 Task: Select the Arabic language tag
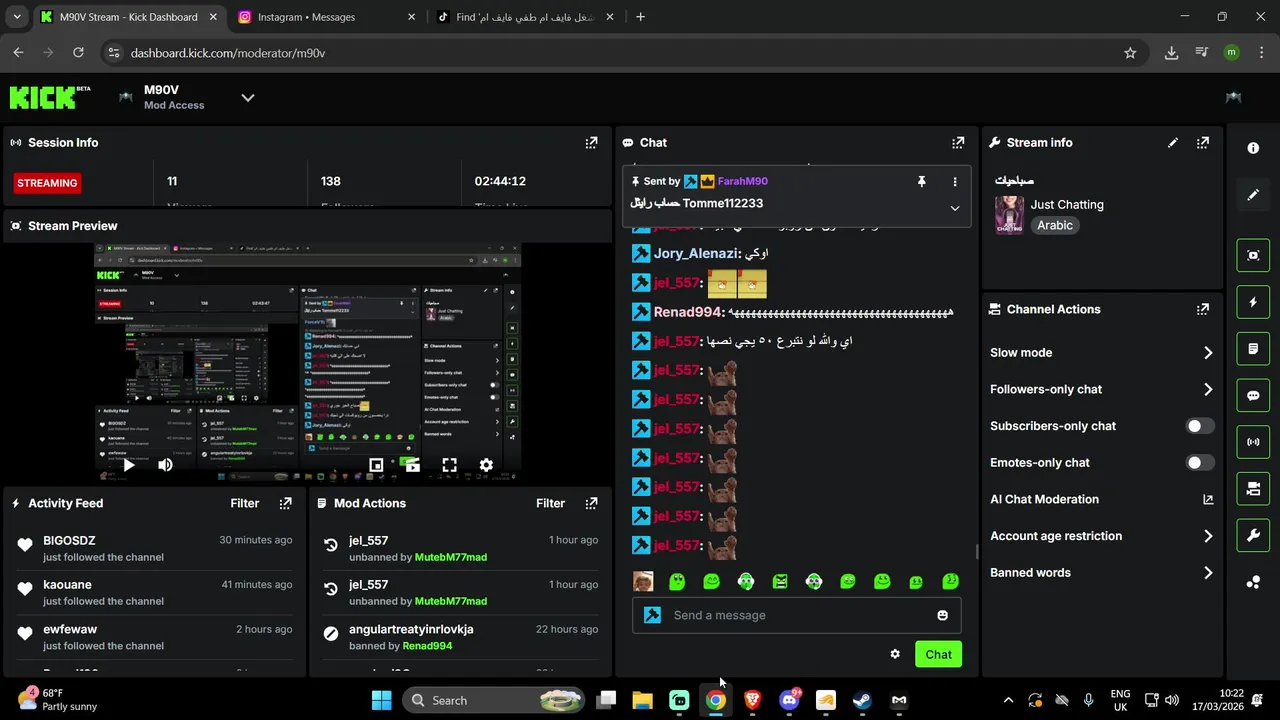tap(1055, 225)
